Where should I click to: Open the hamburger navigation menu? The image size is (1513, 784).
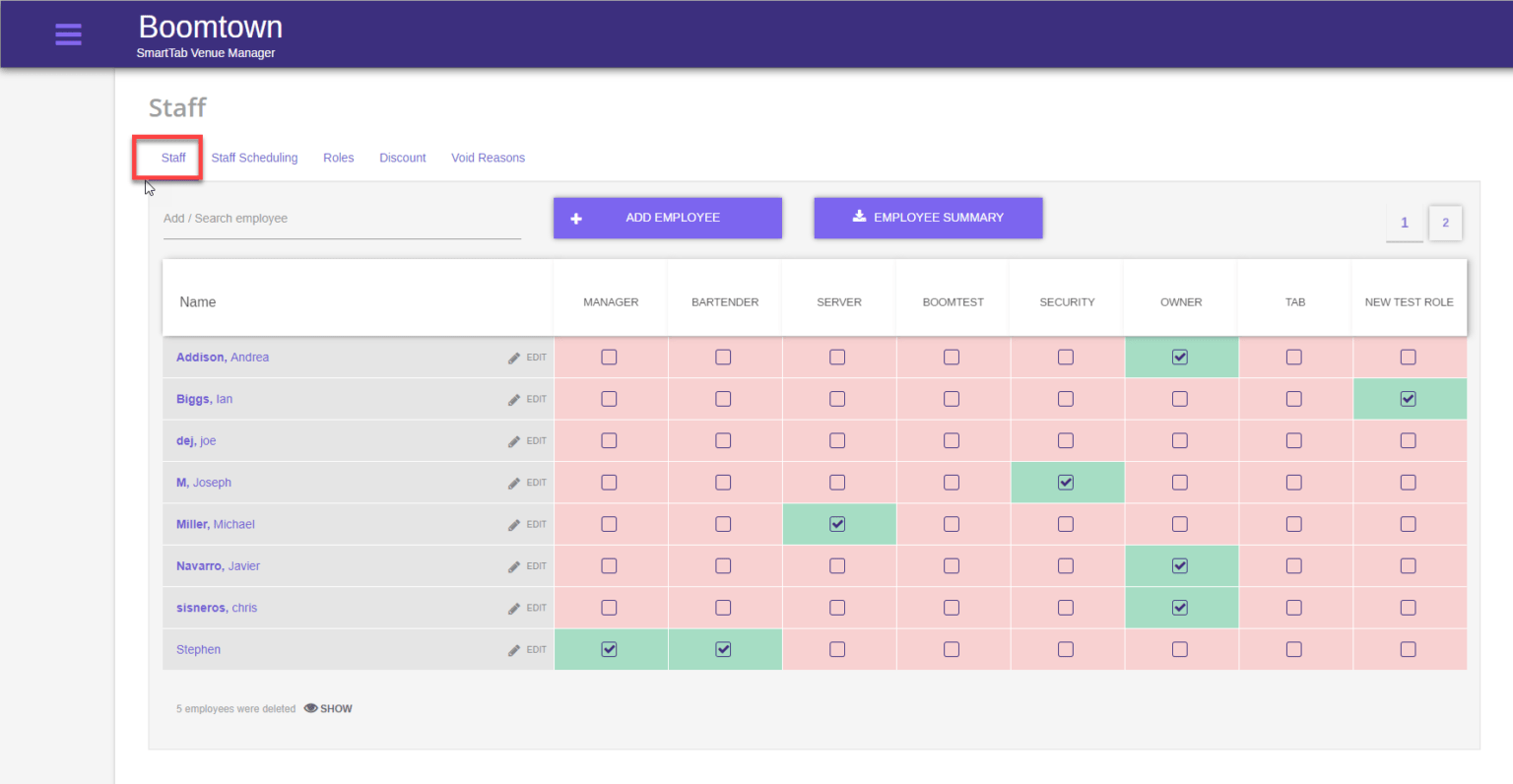68,33
